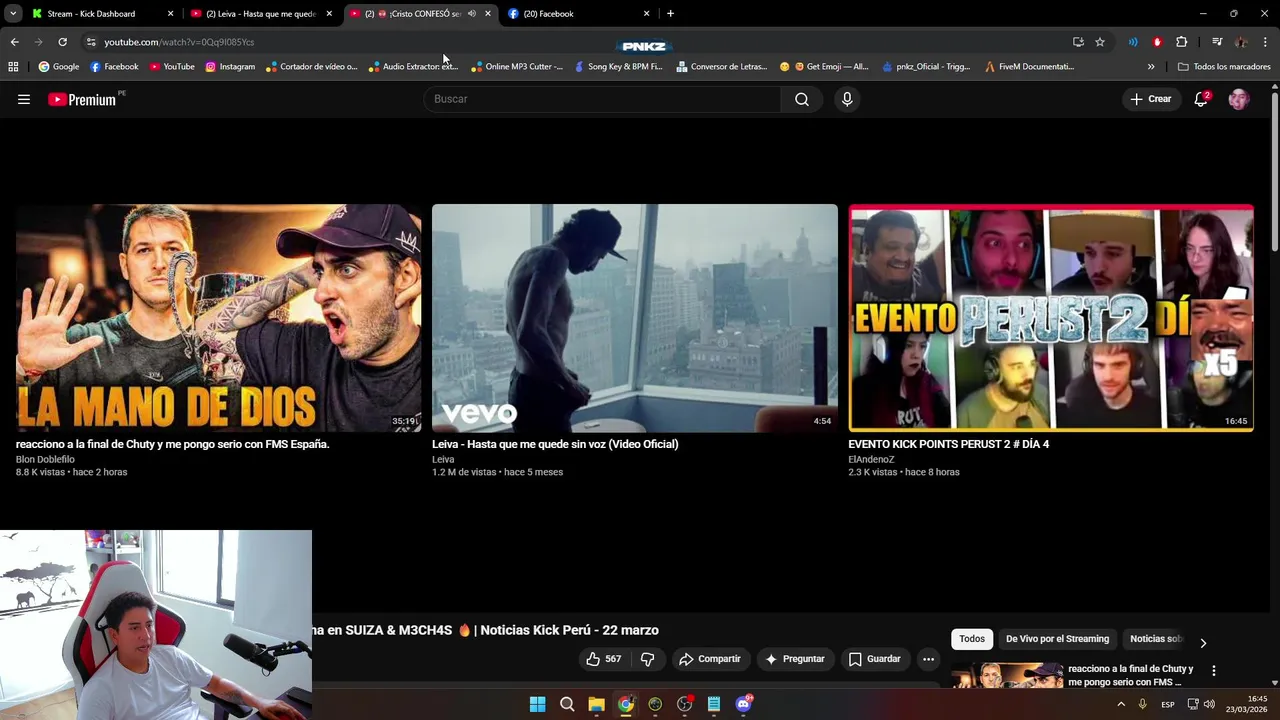The width and height of the screenshot is (1280, 720).
Task: Reload the YouTube page
Action: click(x=62, y=42)
